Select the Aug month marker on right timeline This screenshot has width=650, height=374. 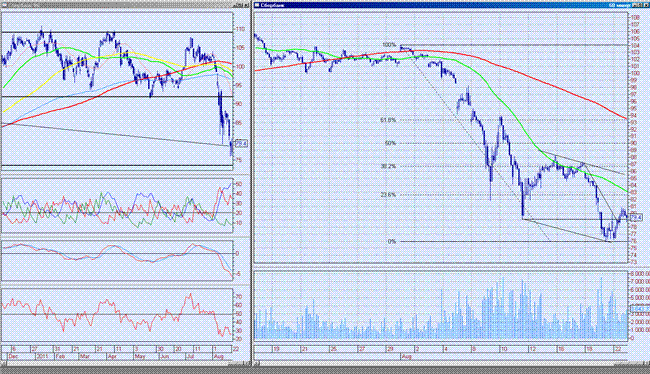(406, 357)
